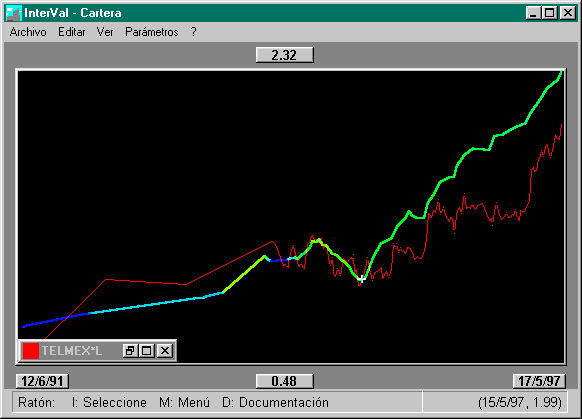Click the InterVal application icon in title bar
The width and height of the screenshot is (582, 419).
pyautogui.click(x=14, y=13)
